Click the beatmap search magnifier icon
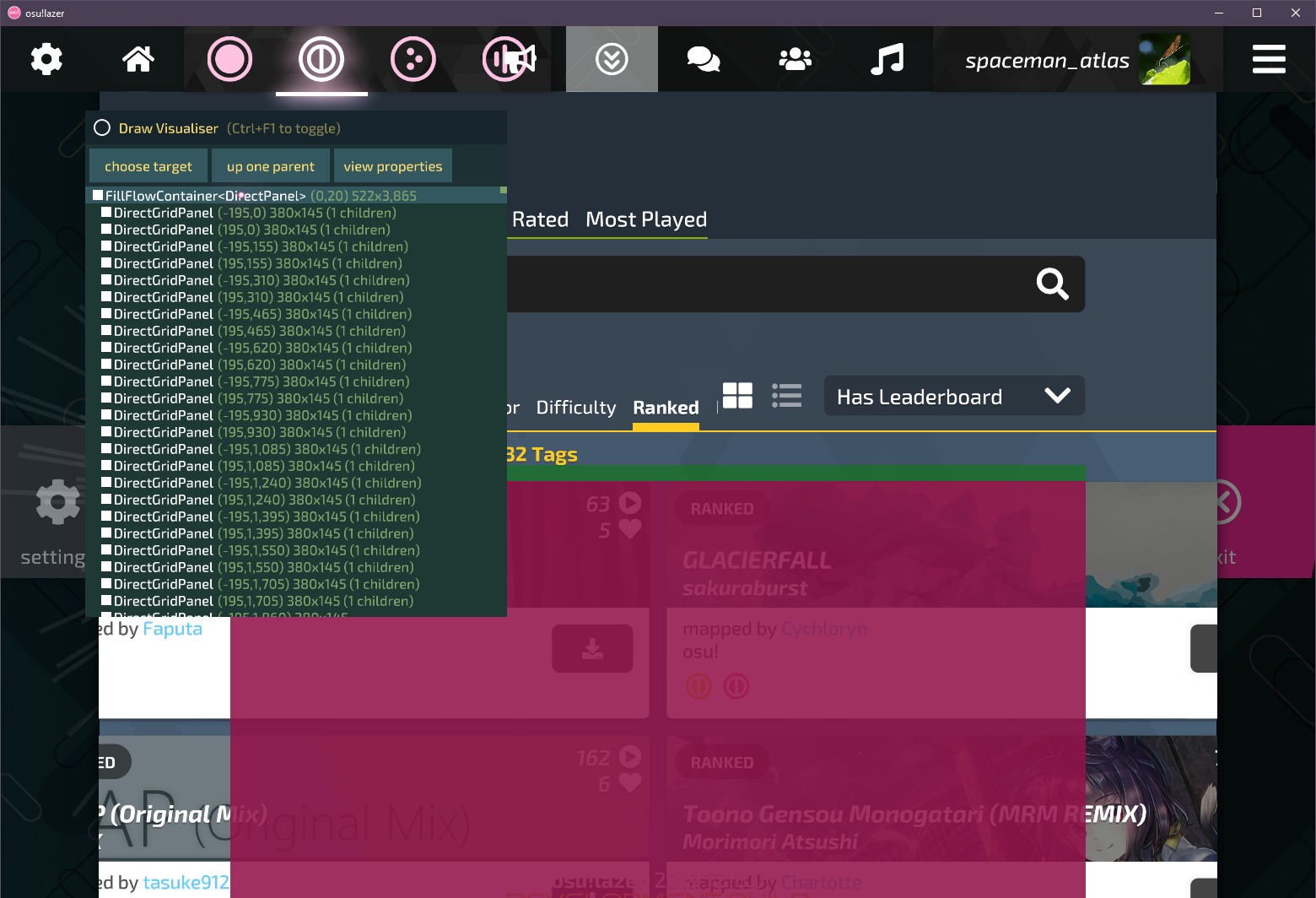This screenshot has width=1316, height=898. (x=1051, y=284)
